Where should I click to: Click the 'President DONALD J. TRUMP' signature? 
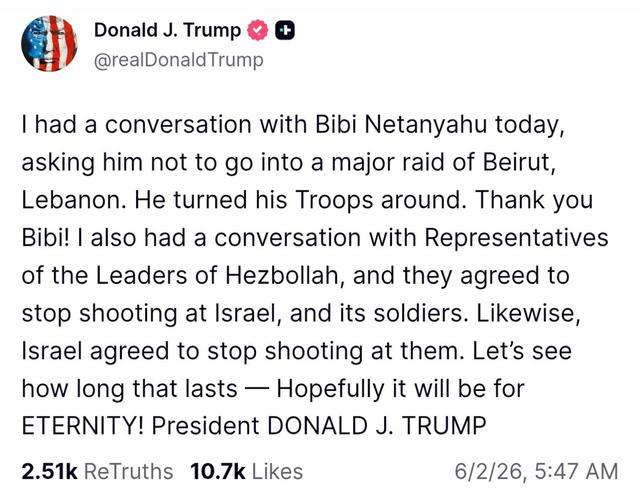319,426
